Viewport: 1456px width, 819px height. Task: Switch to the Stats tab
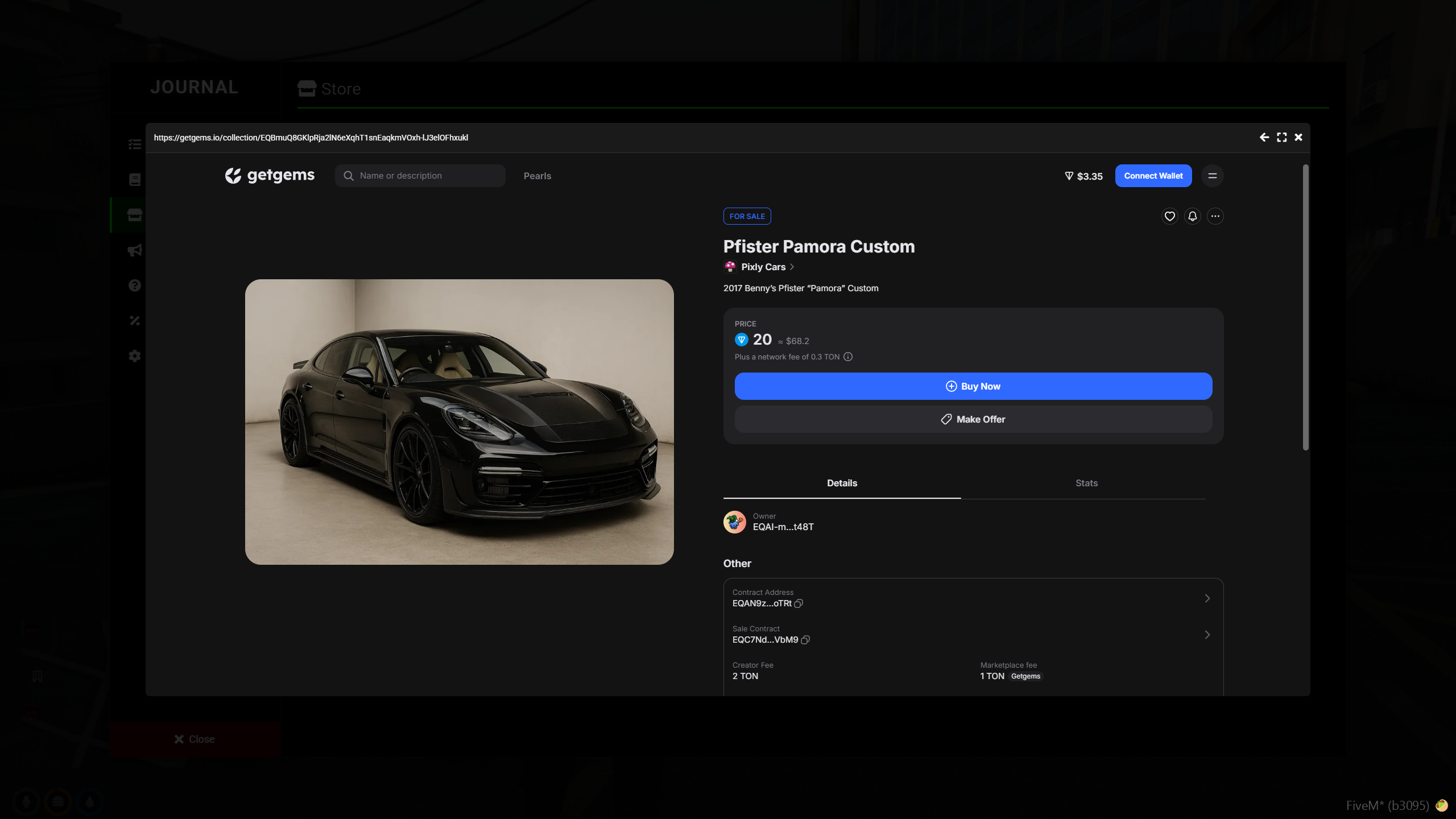click(1086, 483)
